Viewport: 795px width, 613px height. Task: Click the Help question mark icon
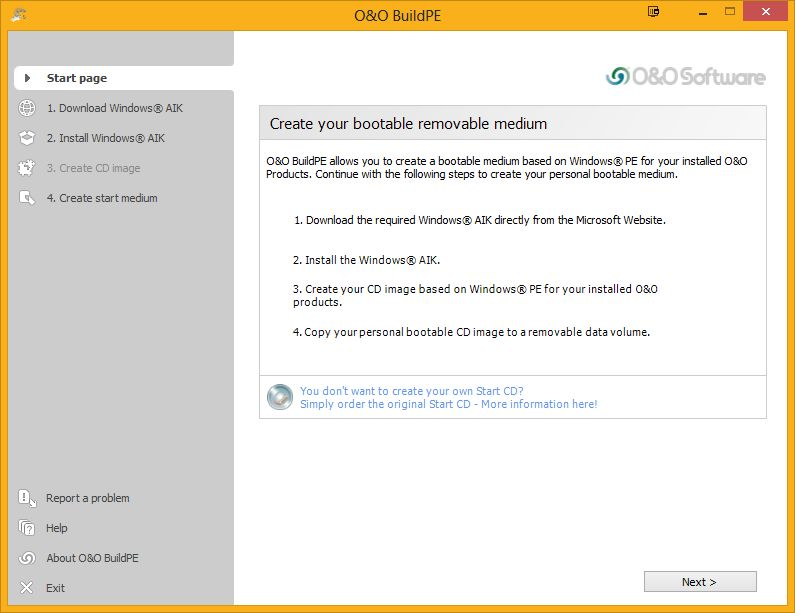(27, 528)
